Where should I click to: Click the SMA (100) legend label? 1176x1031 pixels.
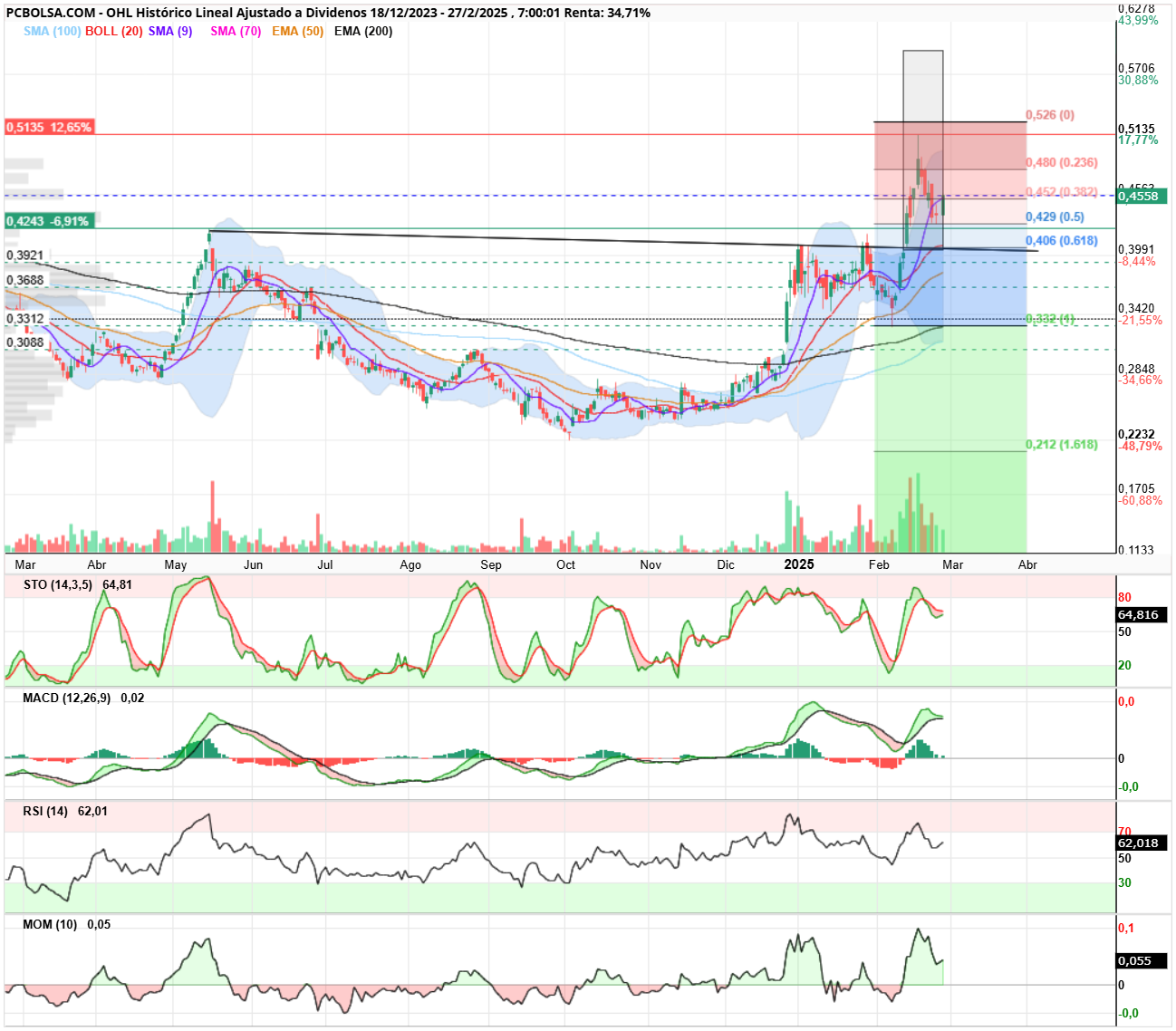point(53,31)
